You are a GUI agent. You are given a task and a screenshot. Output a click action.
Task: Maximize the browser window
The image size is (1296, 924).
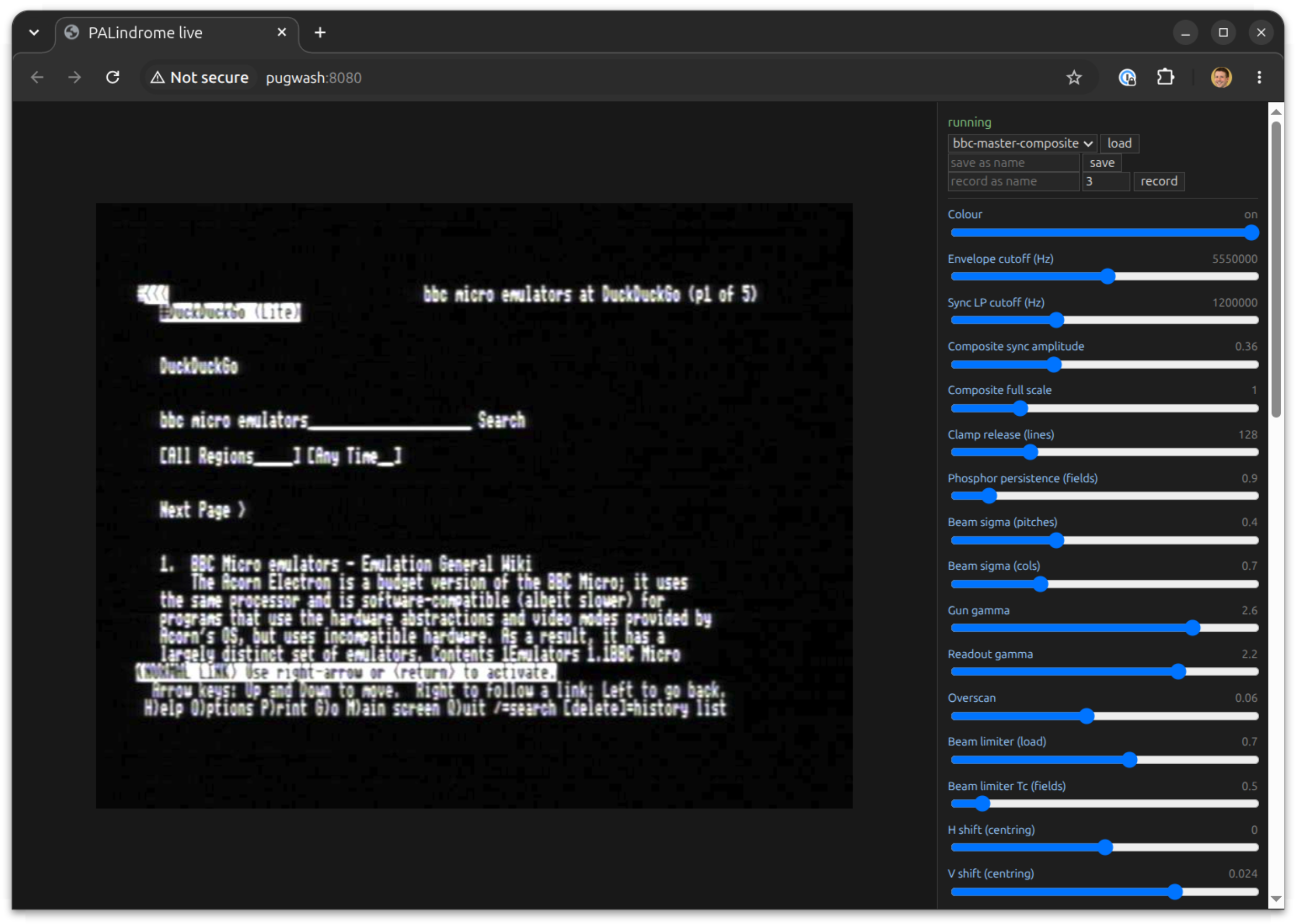coord(1223,33)
